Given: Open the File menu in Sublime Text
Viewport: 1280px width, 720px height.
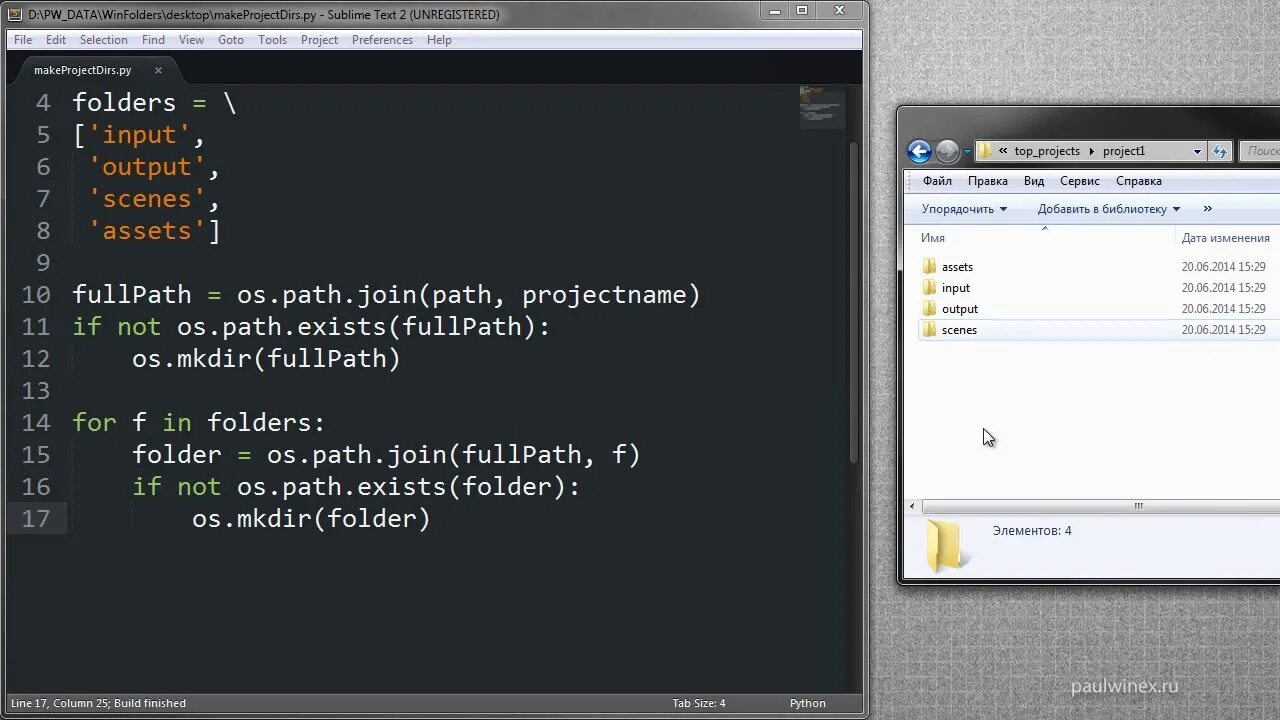Looking at the screenshot, I should point(23,40).
